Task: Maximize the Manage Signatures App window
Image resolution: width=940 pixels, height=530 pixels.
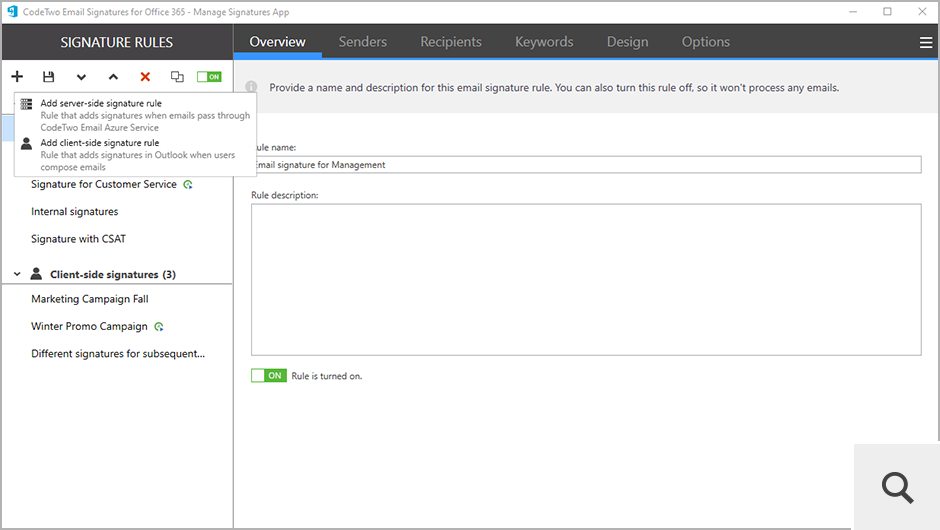Action: 887,12
